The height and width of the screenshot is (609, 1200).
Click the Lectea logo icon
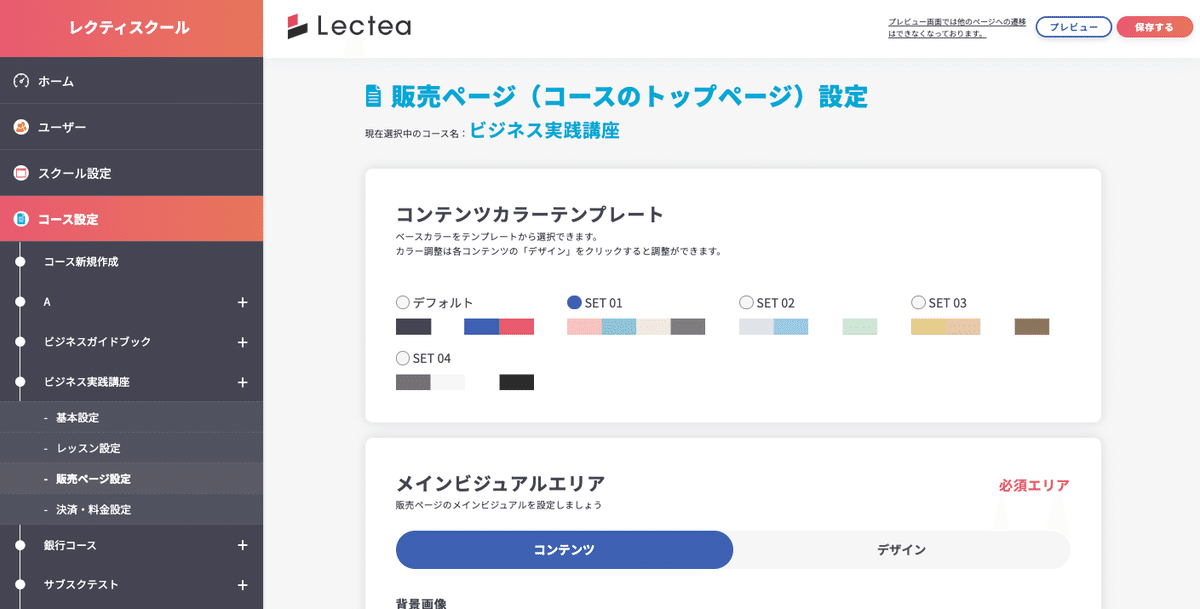[x=297, y=27]
